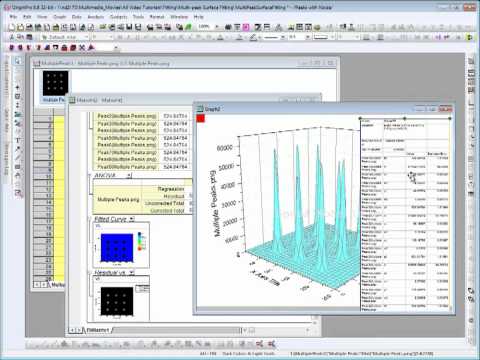The image size is (480, 360).
Task: Open the Help menu
Action: pyautogui.click(x=199, y=17)
